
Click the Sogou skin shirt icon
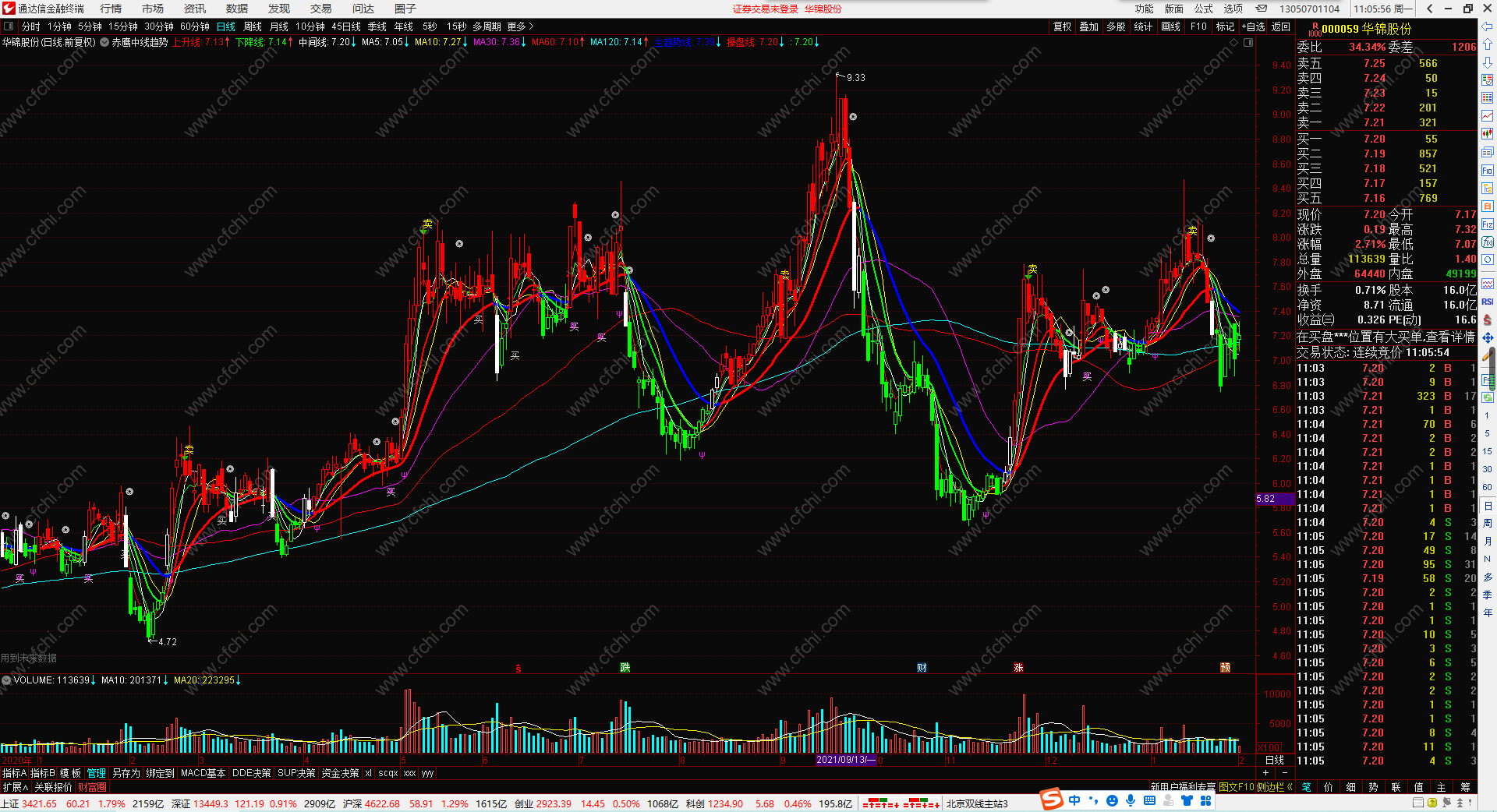pyautogui.click(x=1187, y=801)
